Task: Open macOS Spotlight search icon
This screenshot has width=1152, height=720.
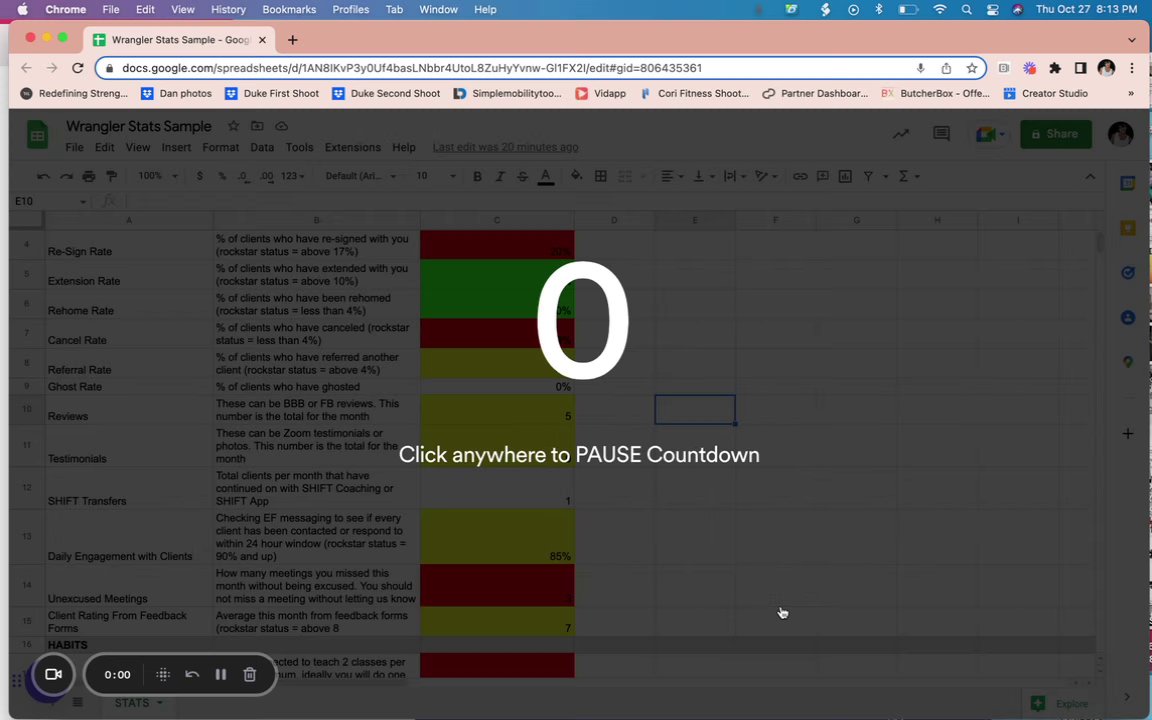Action: click(x=966, y=10)
